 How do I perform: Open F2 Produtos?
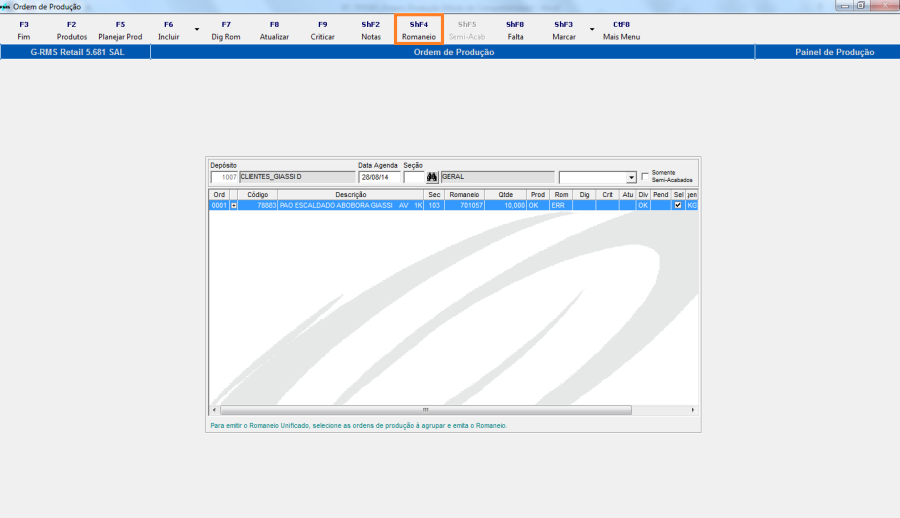(x=72, y=30)
